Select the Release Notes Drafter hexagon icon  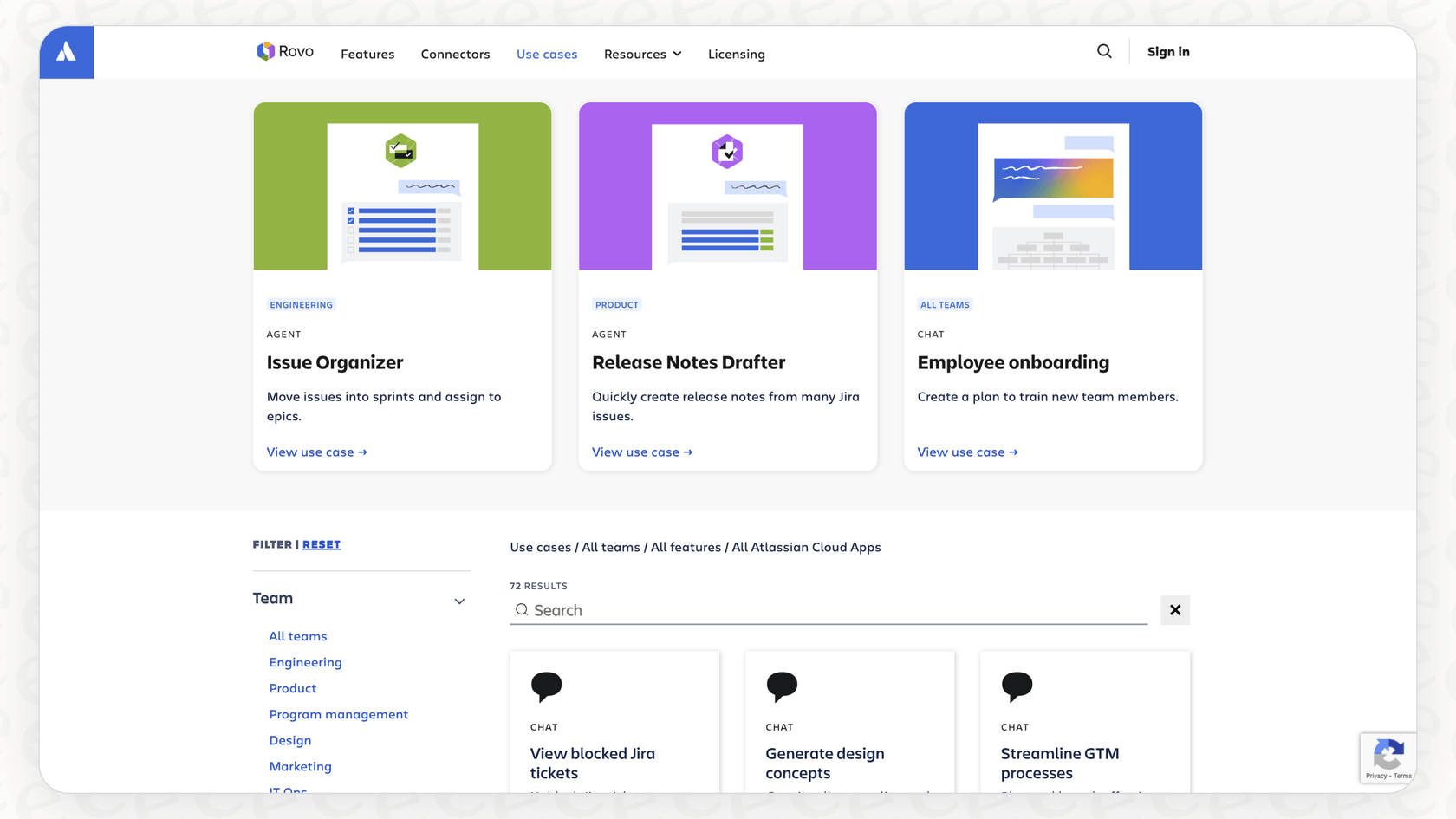tap(727, 151)
